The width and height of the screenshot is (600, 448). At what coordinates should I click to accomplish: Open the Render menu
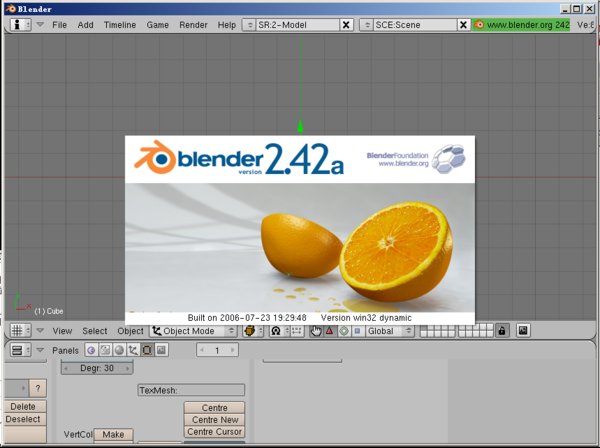click(193, 25)
